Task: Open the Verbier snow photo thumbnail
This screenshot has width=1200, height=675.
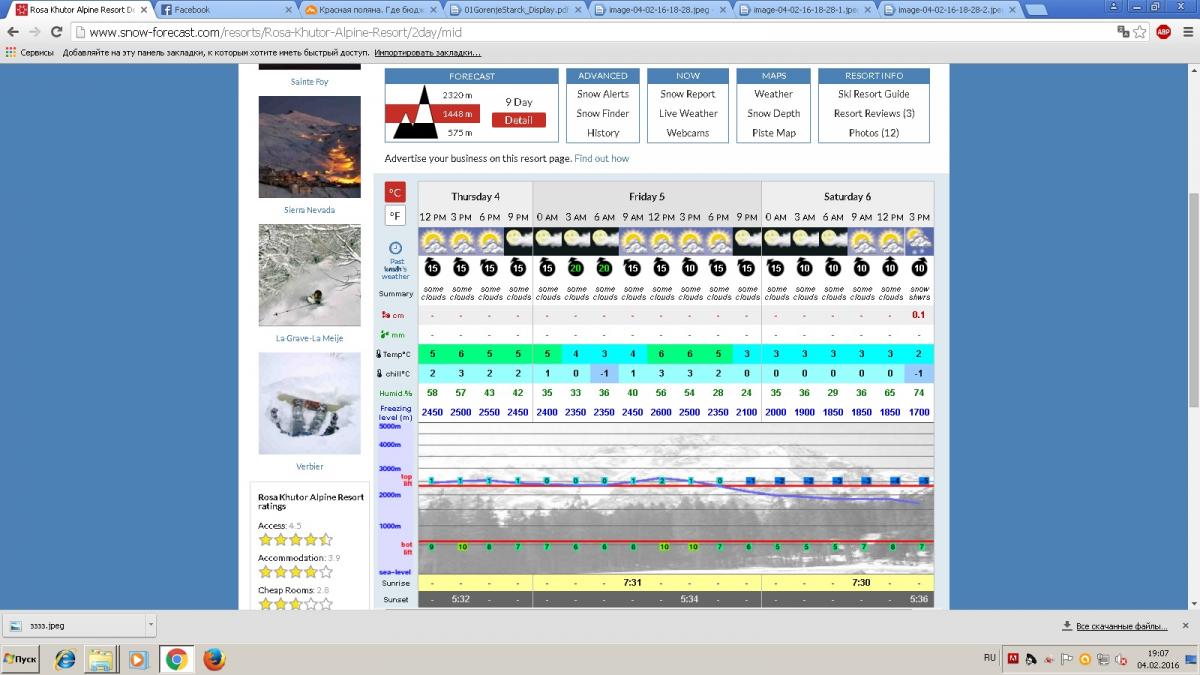Action: 309,403
